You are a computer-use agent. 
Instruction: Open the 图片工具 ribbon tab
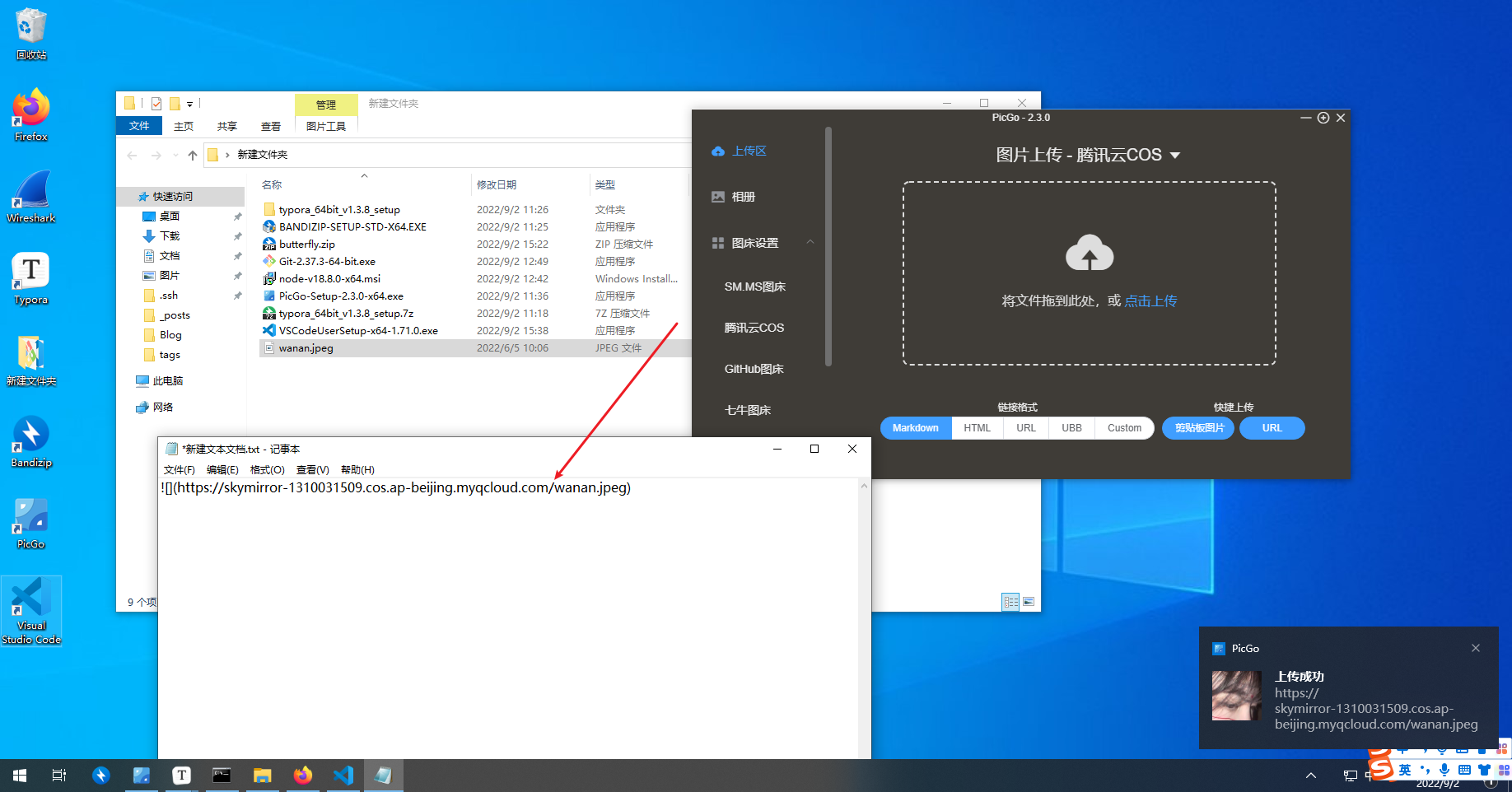tap(326, 126)
